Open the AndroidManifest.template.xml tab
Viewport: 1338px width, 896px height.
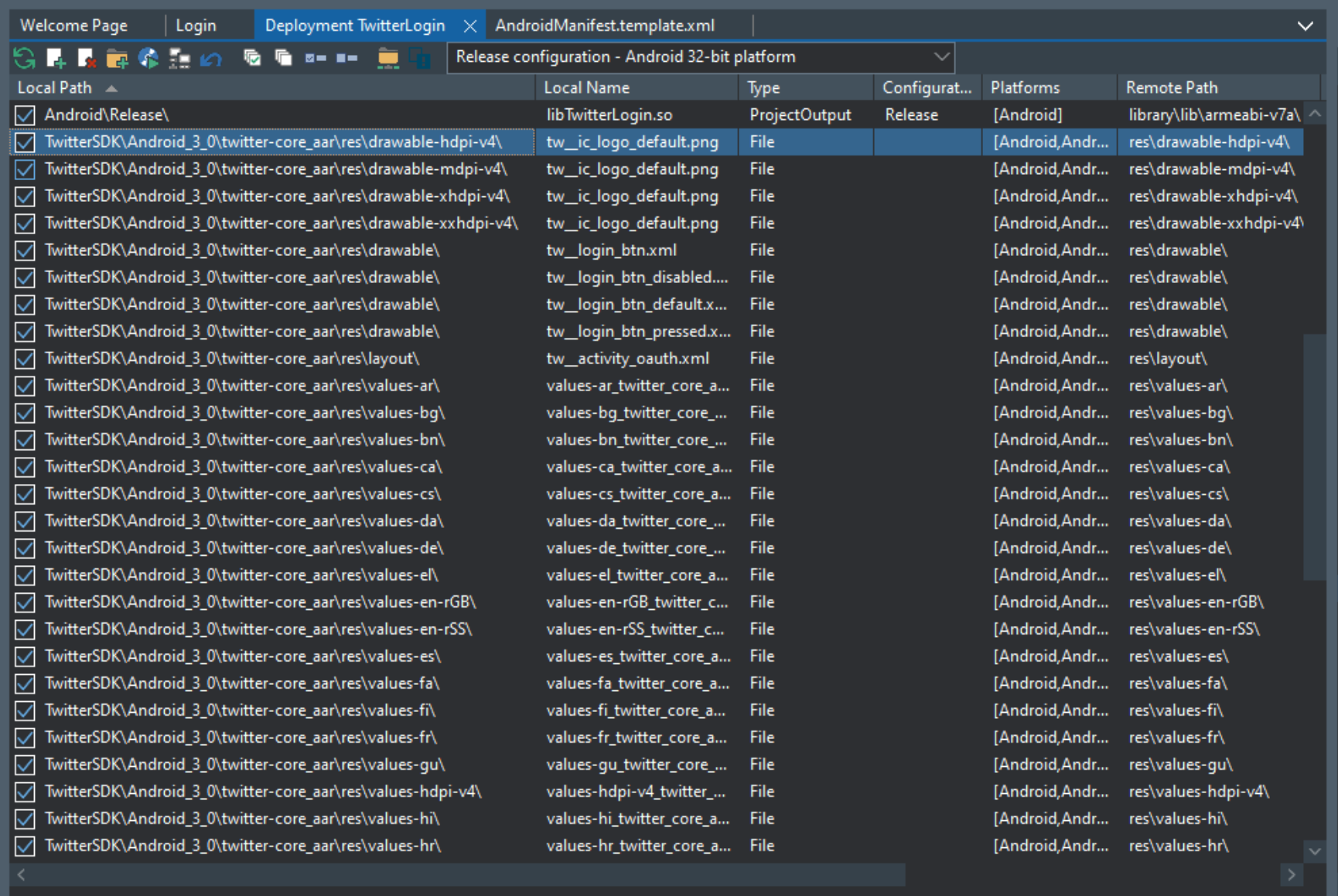coord(605,26)
